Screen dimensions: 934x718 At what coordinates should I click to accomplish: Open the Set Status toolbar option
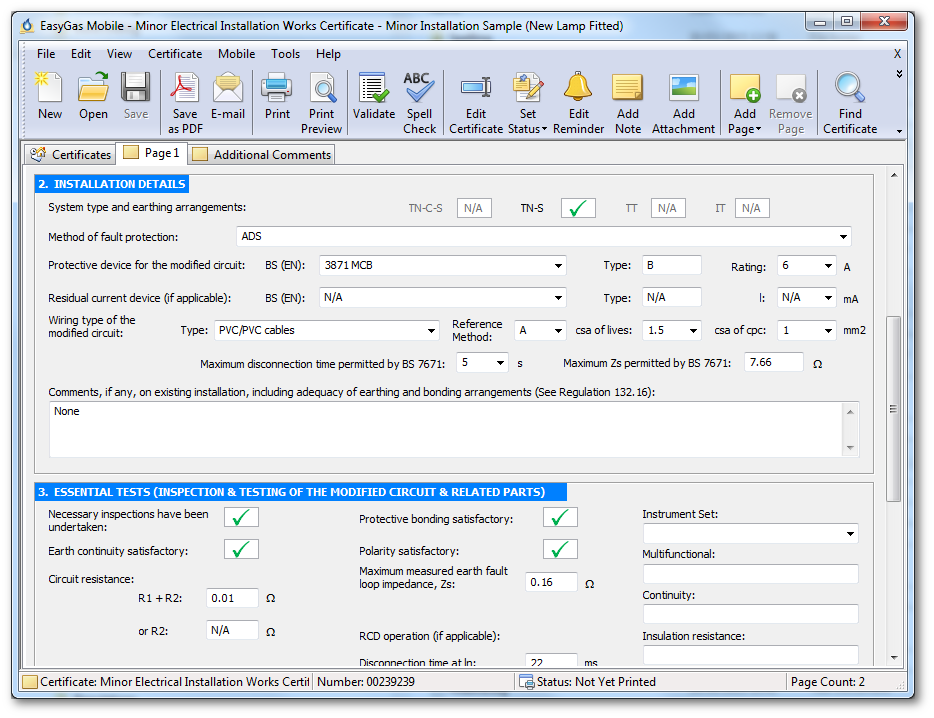coord(528,103)
